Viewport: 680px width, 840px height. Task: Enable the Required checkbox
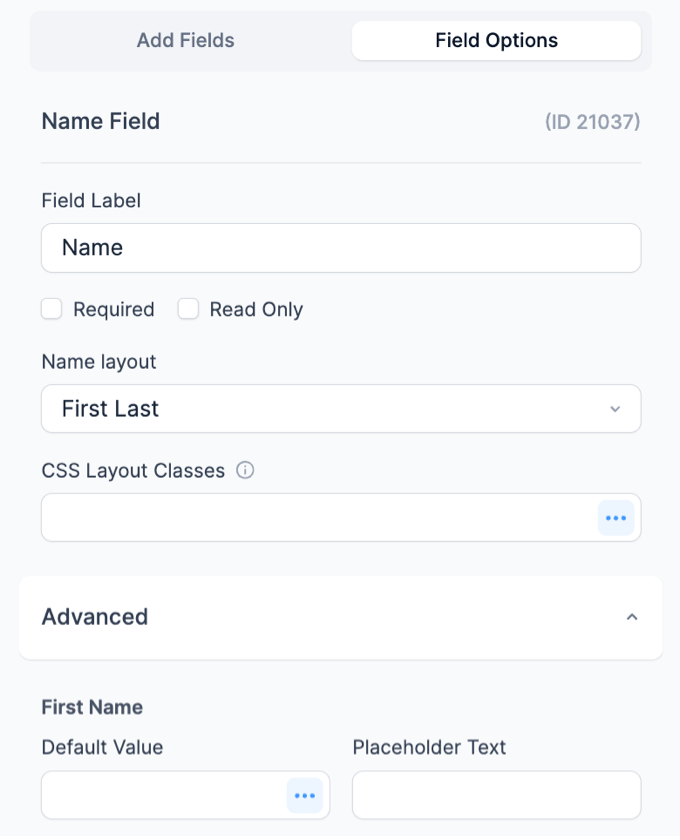click(51, 309)
